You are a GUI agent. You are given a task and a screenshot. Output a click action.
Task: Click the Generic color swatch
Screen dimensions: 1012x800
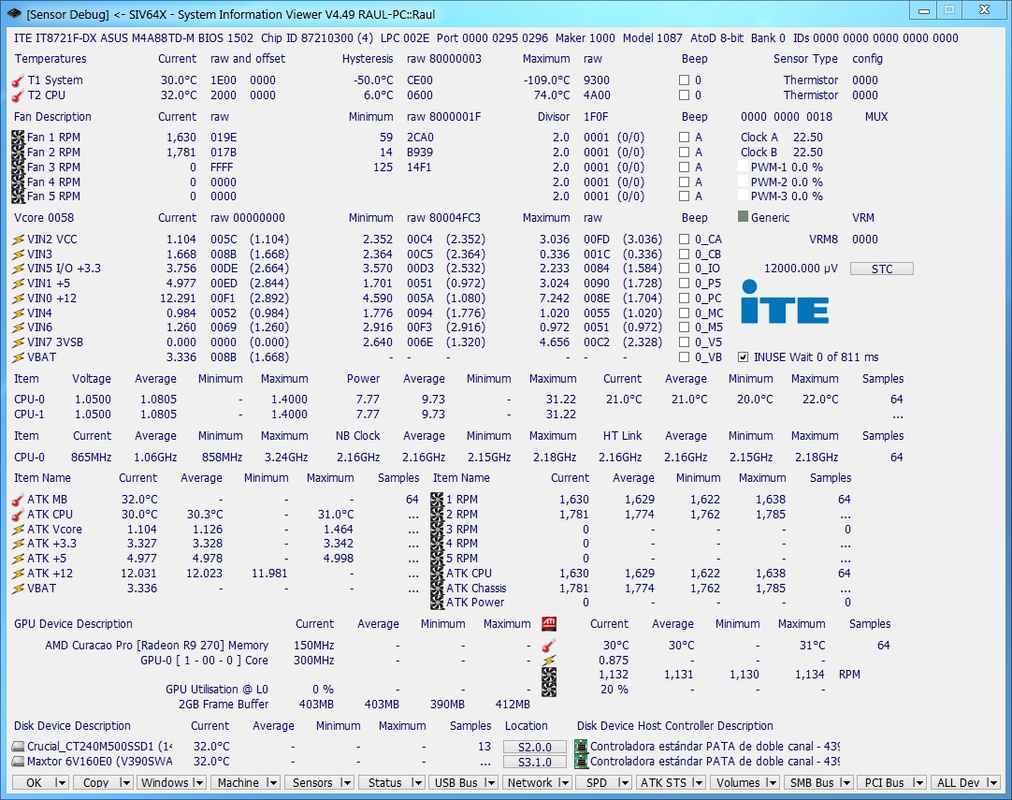tap(743, 217)
